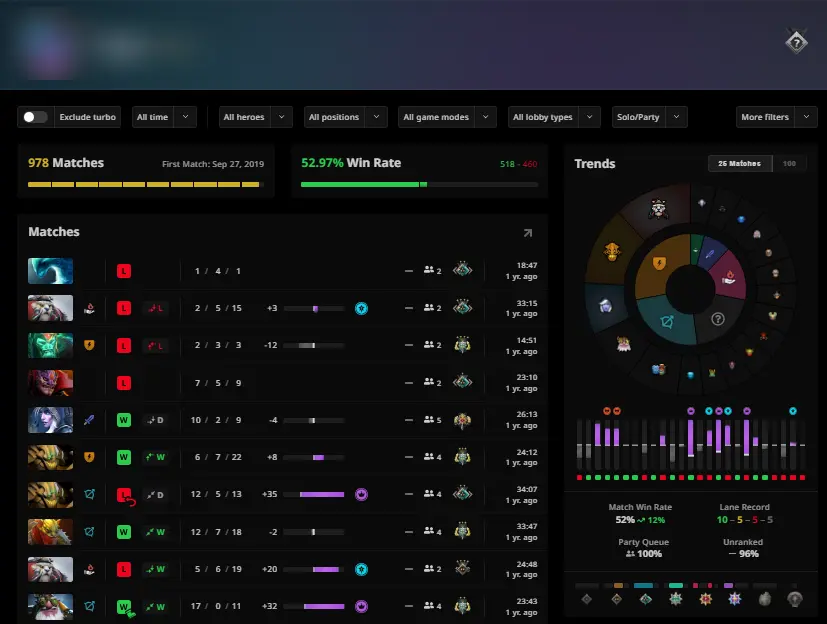Switch Trends to 25 Matches tab

(739, 164)
